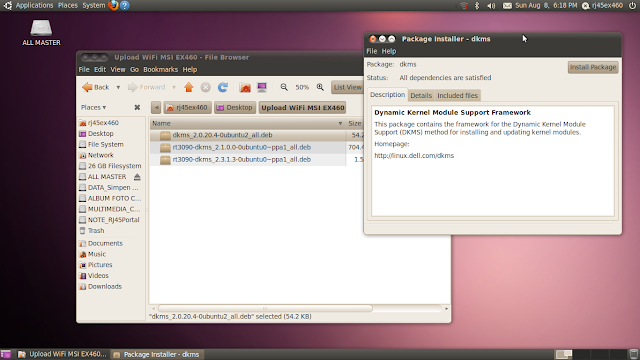Select the rt3090-dkms_2.3.1.3 deb file icon
The width and height of the screenshot is (640, 360).
(x=165, y=160)
